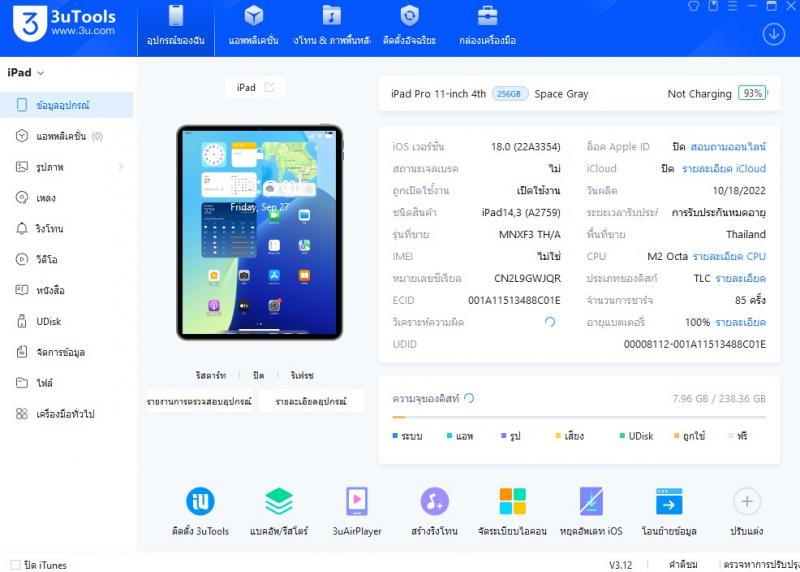The image size is (800, 572).
Task: Open the Stop iOS Update (หยุดอัพเดท iOS) tool
Action: (x=591, y=502)
